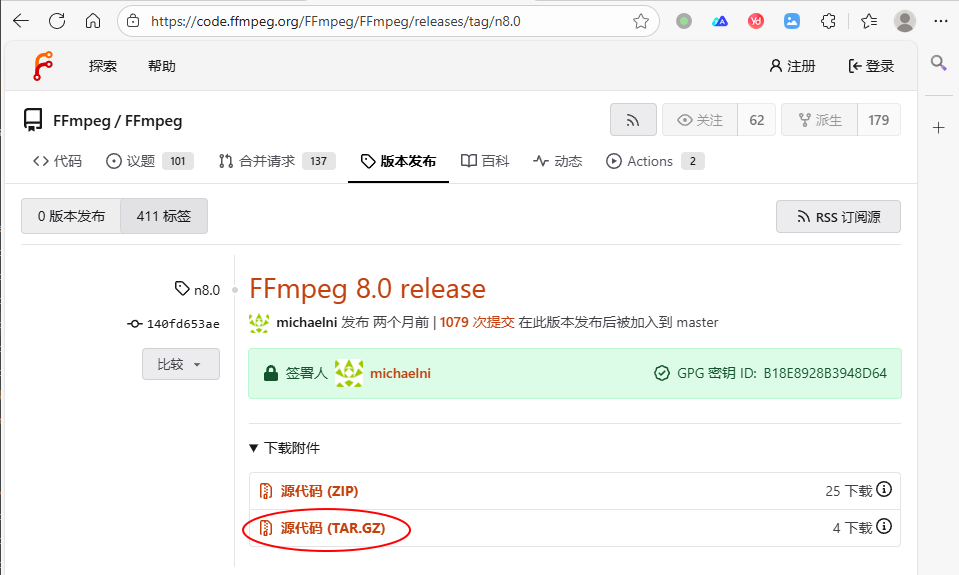
Task: Bookmark this page with the star icon
Action: [x=640, y=21]
